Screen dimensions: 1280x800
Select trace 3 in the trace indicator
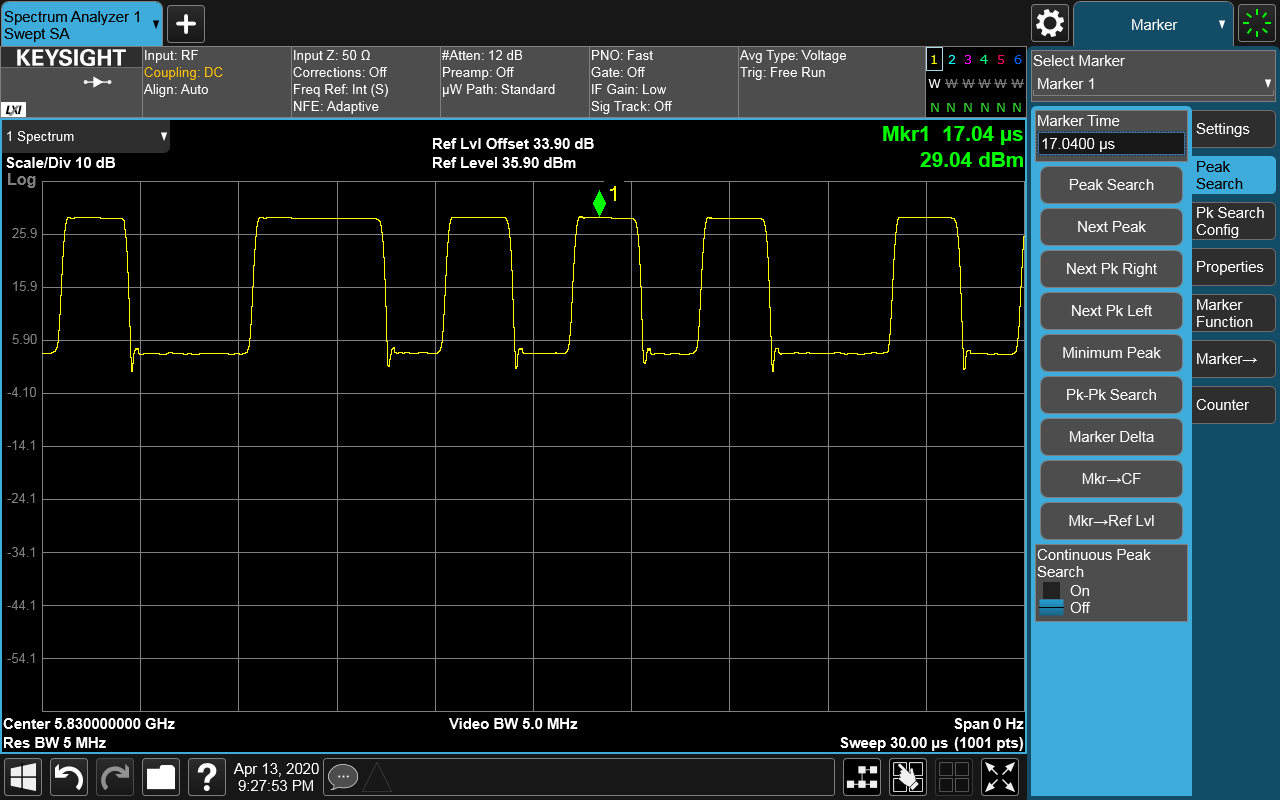pyautogui.click(x=968, y=60)
